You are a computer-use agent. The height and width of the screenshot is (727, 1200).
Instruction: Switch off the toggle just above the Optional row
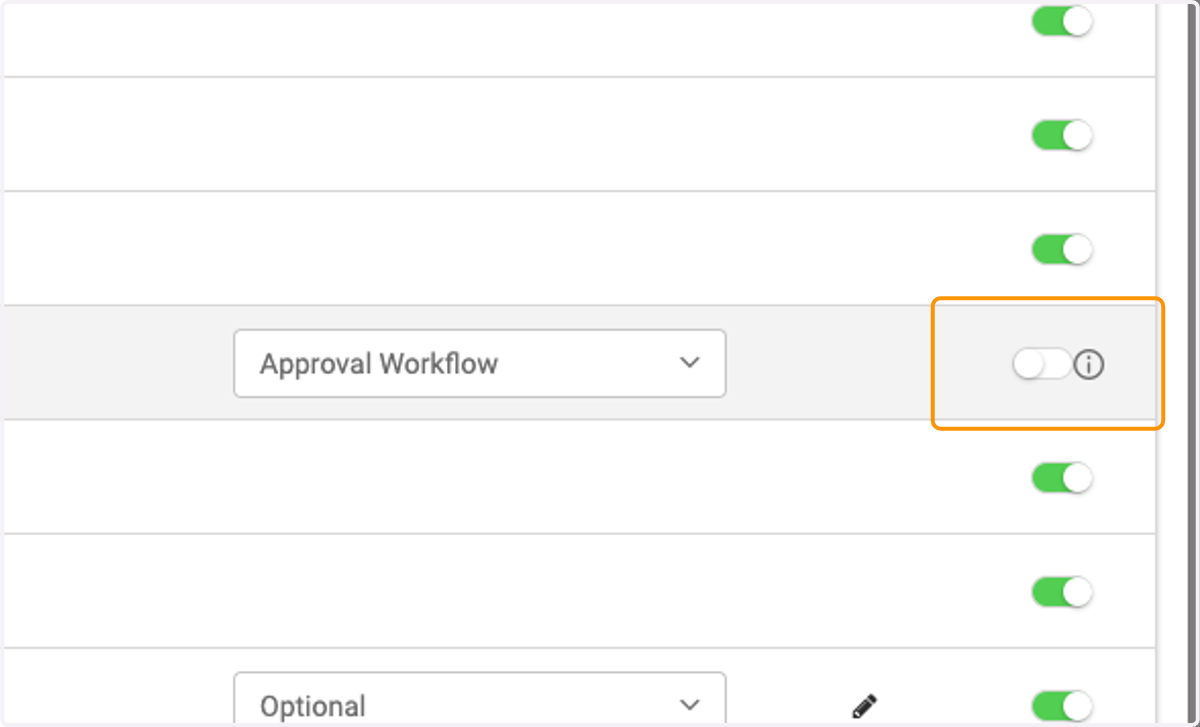(x=1062, y=592)
